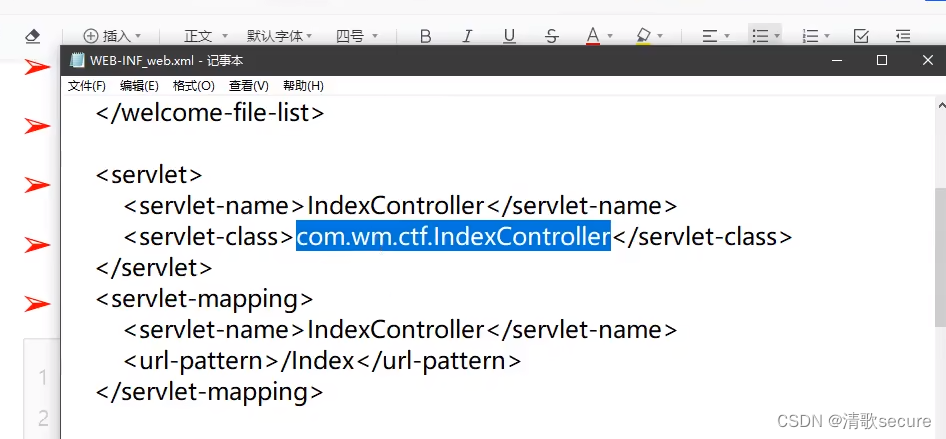Click the <servlet-mapping> opening tag line

point(205,298)
